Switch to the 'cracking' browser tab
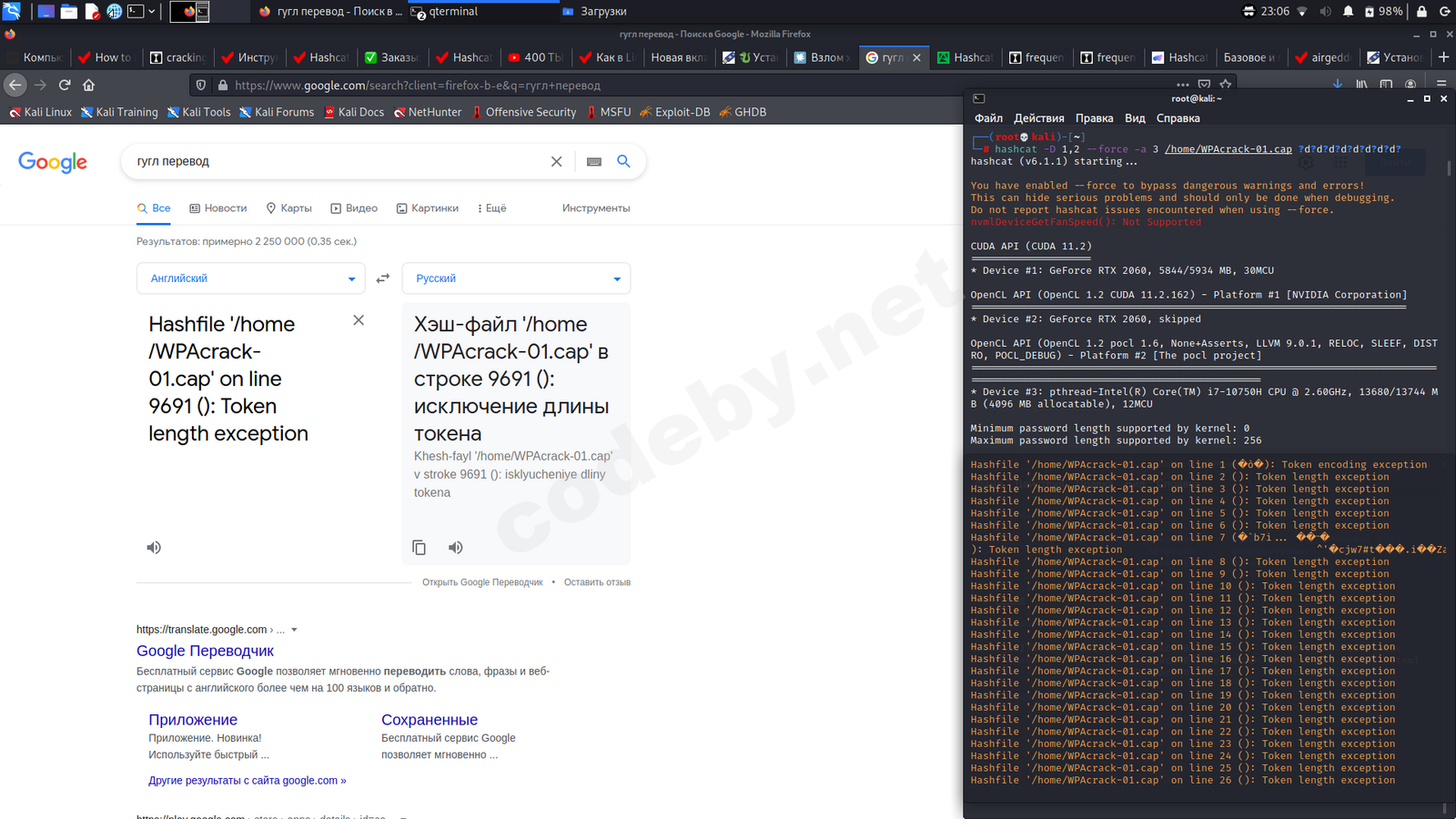1456x819 pixels. 178,57
